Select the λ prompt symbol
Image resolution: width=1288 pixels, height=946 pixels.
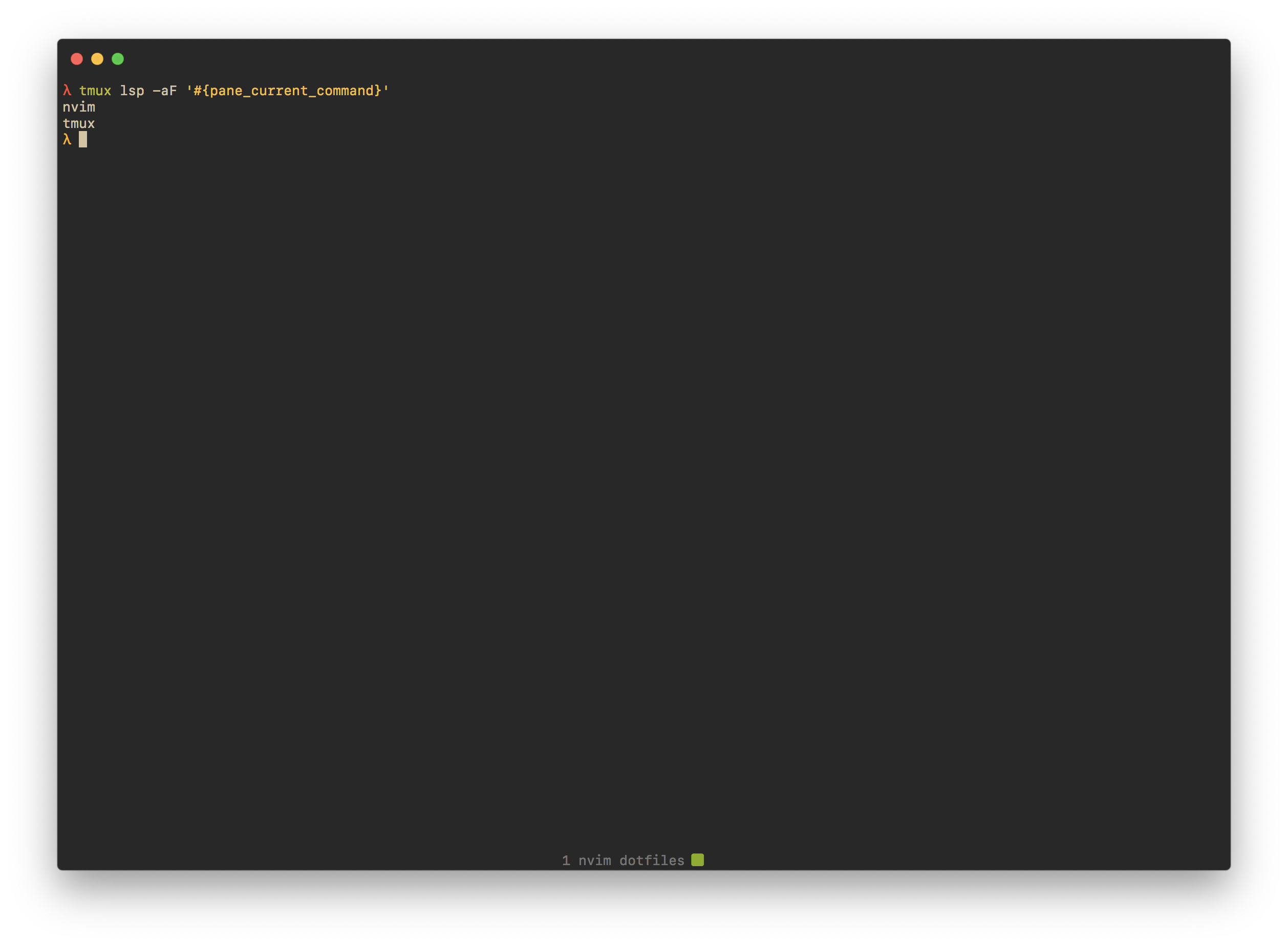67,139
